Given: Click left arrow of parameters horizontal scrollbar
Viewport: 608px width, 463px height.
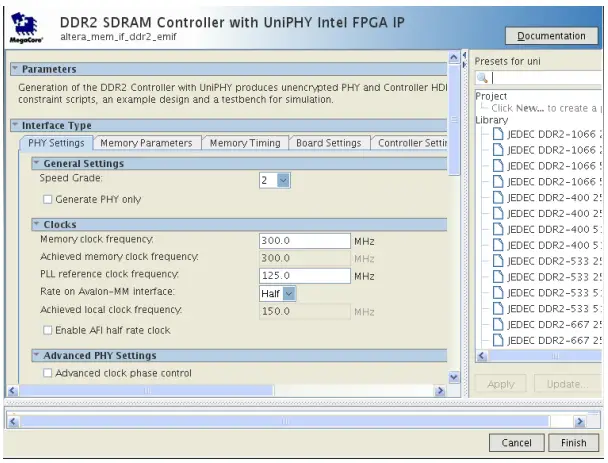Looking at the screenshot, I should pyautogui.click(x=12, y=390).
